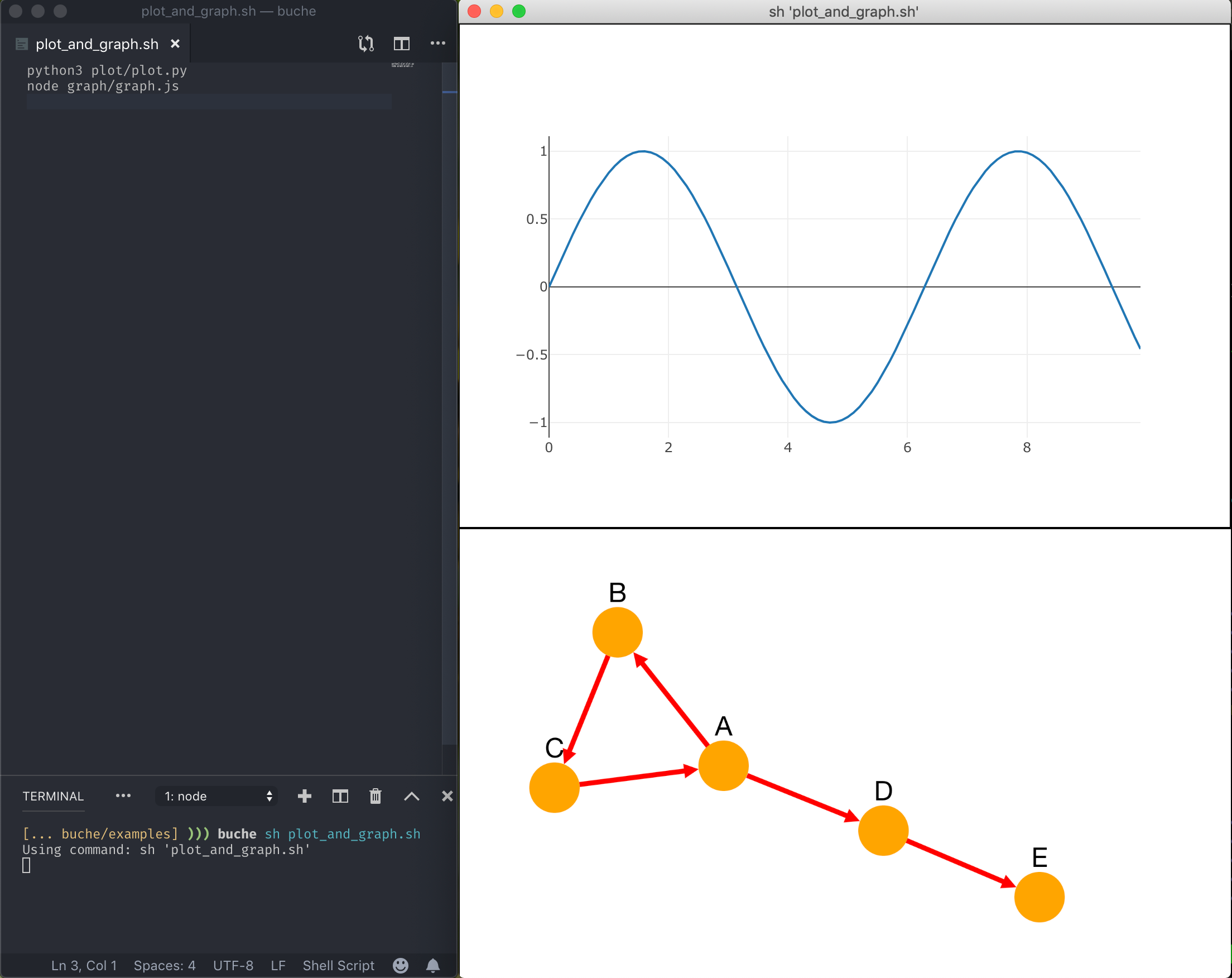Select the plot_and_graph.sh editor tab
Image resolution: width=1232 pixels, height=978 pixels.
[x=97, y=44]
